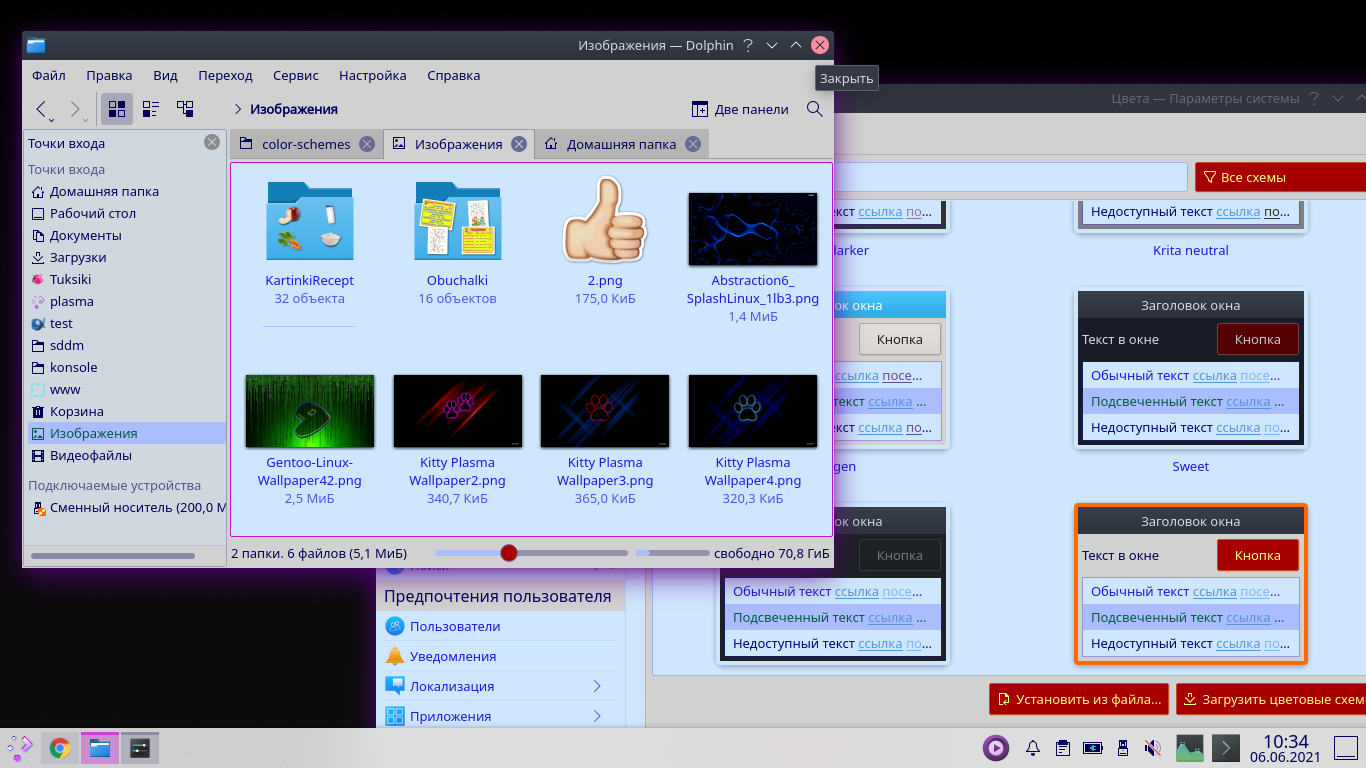Close the color-schemes tab

(x=367, y=144)
